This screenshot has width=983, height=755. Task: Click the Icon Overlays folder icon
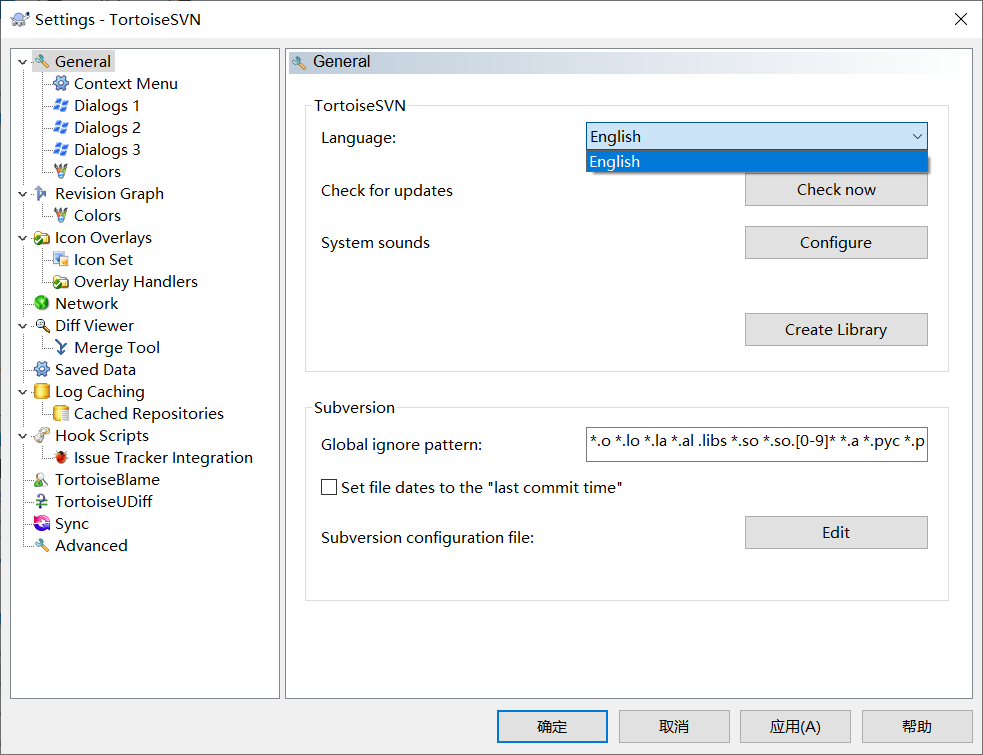[x=41, y=238]
